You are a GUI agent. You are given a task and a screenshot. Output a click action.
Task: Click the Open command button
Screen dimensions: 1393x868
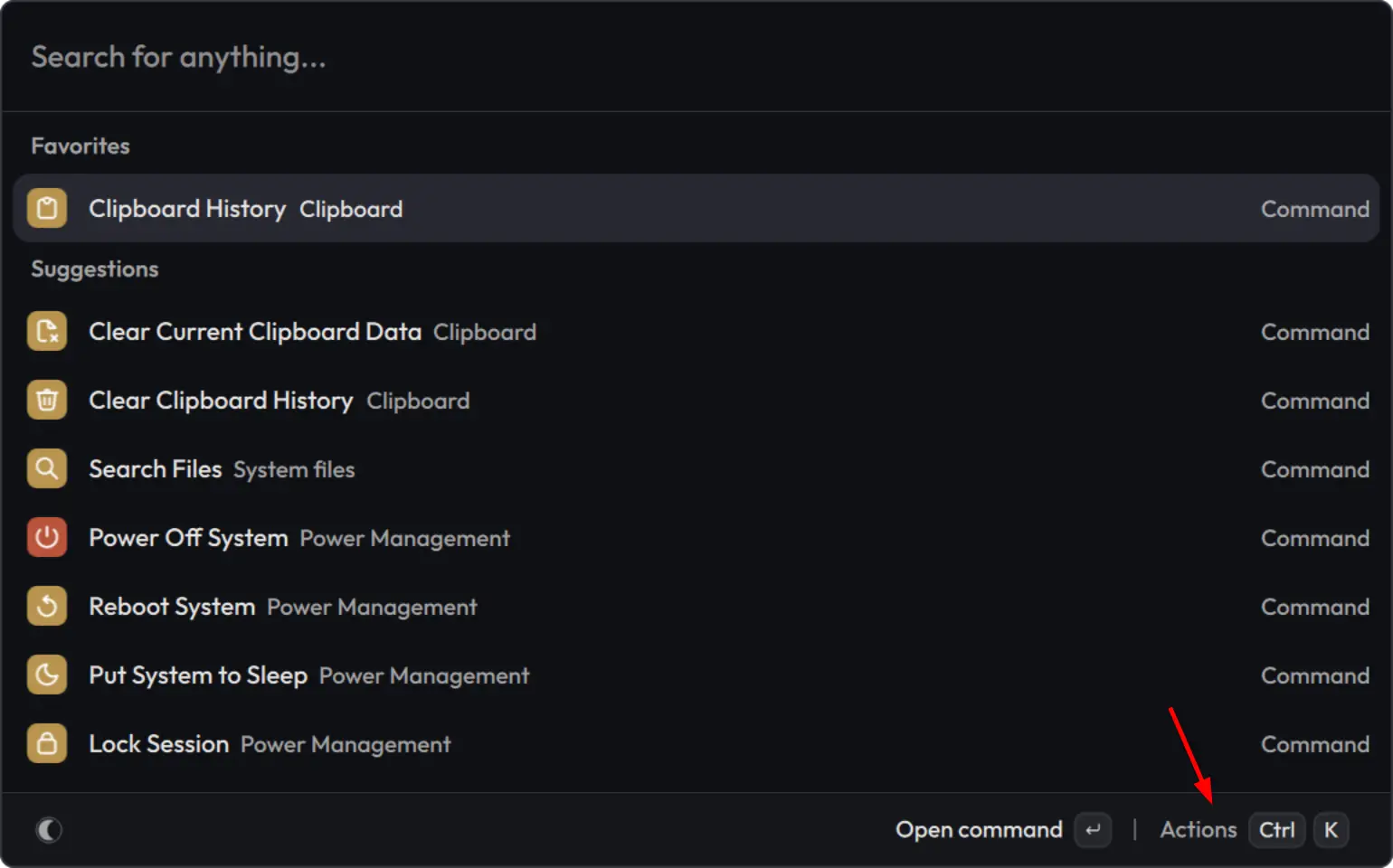tap(979, 830)
